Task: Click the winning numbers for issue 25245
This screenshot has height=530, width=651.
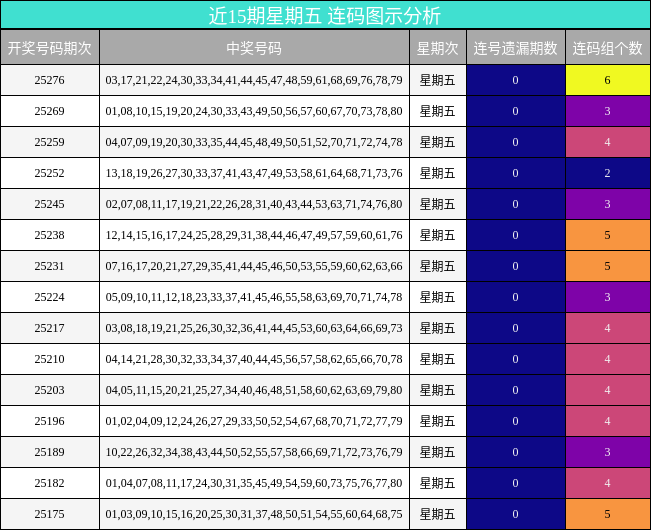Action: click(x=254, y=204)
